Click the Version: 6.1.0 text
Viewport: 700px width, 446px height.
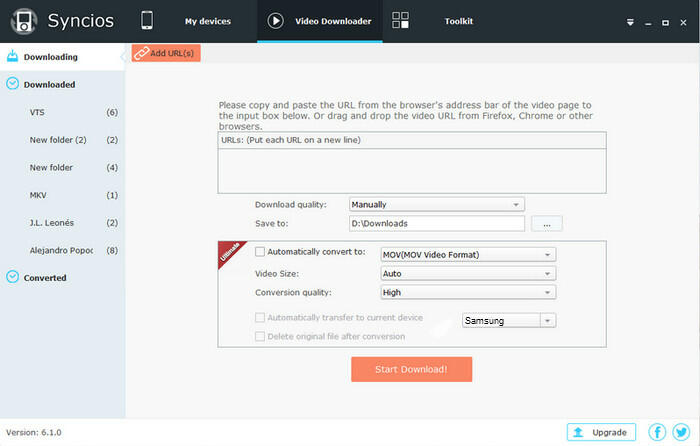click(x=33, y=432)
